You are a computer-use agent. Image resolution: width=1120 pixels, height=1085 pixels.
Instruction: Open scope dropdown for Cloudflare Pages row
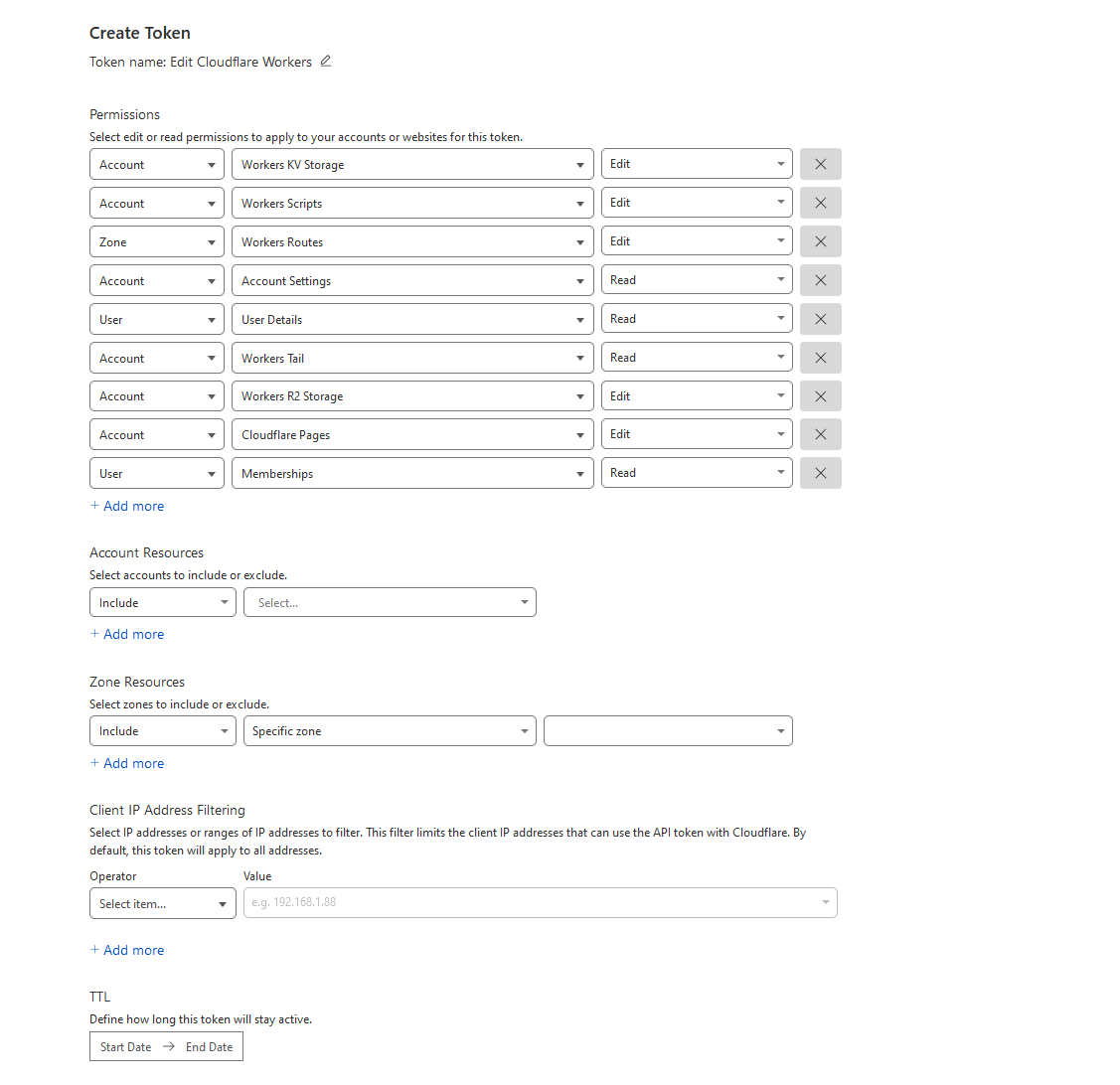(156, 434)
